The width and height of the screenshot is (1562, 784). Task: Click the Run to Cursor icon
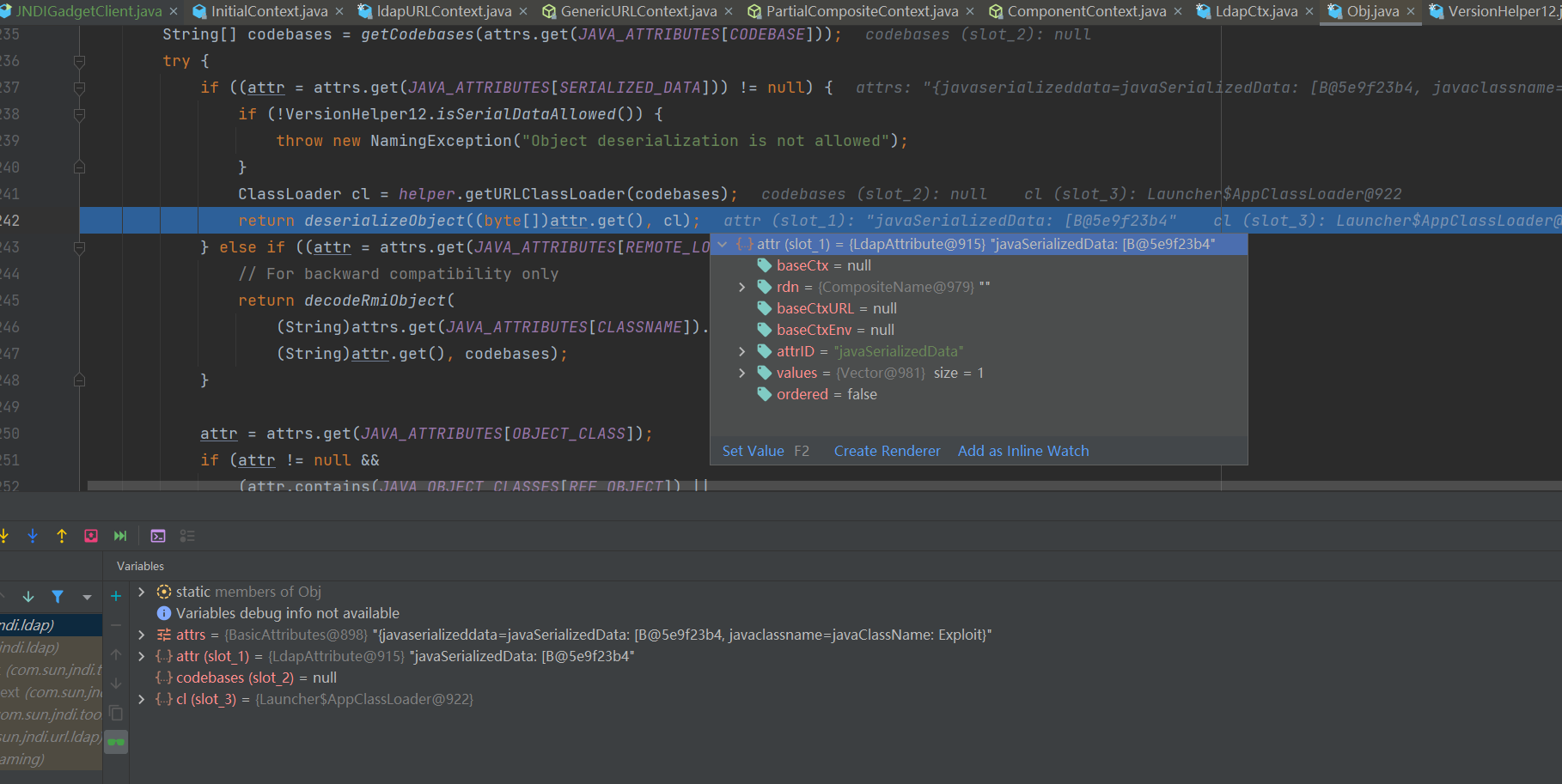[x=120, y=536]
